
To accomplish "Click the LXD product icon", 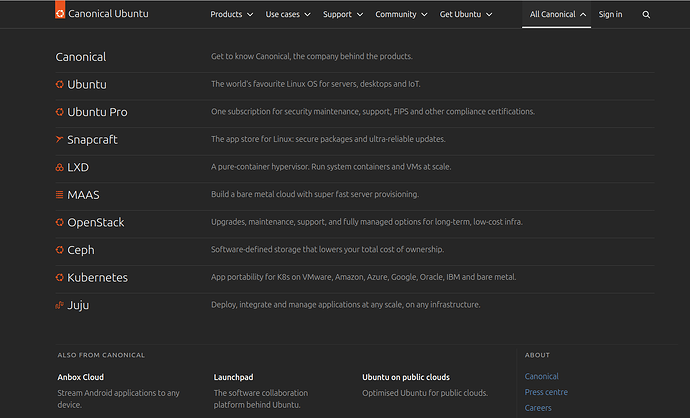I will coord(60,167).
